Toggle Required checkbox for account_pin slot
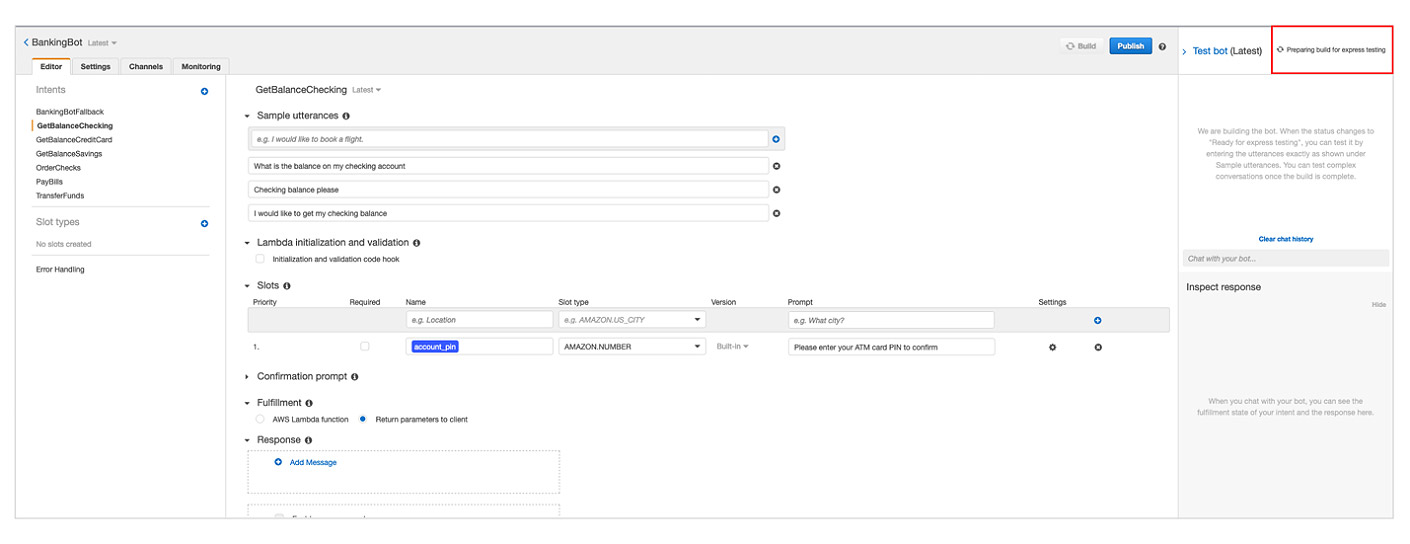This screenshot has height=544, width=1410. (364, 346)
